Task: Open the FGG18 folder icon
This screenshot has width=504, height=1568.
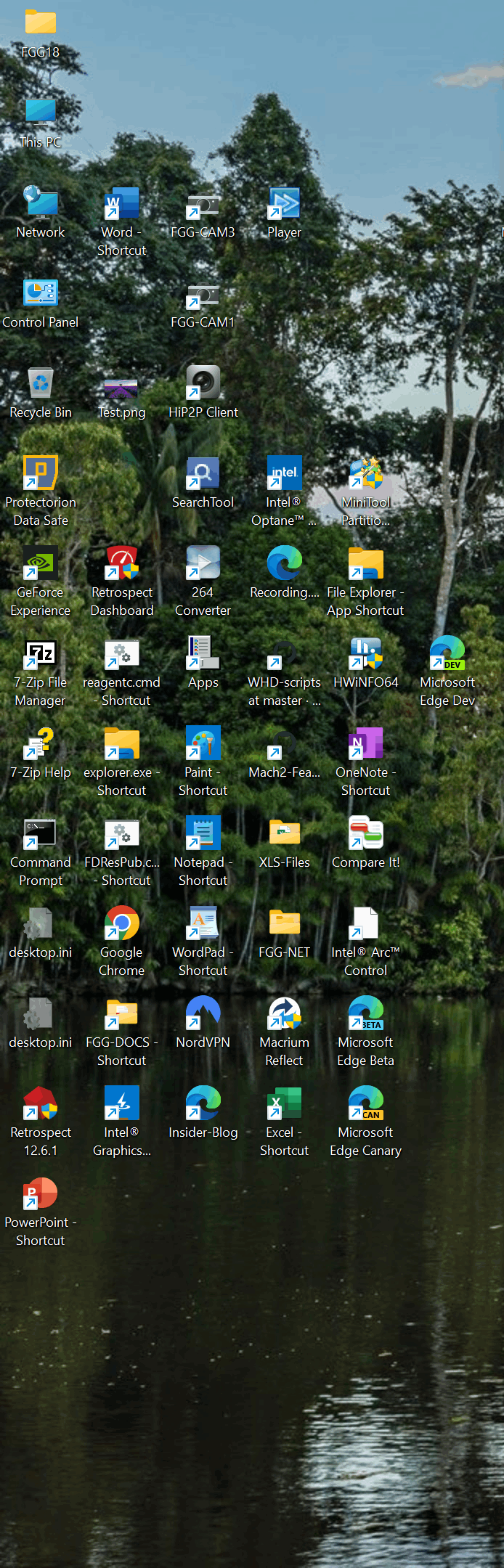Action: pos(41,23)
